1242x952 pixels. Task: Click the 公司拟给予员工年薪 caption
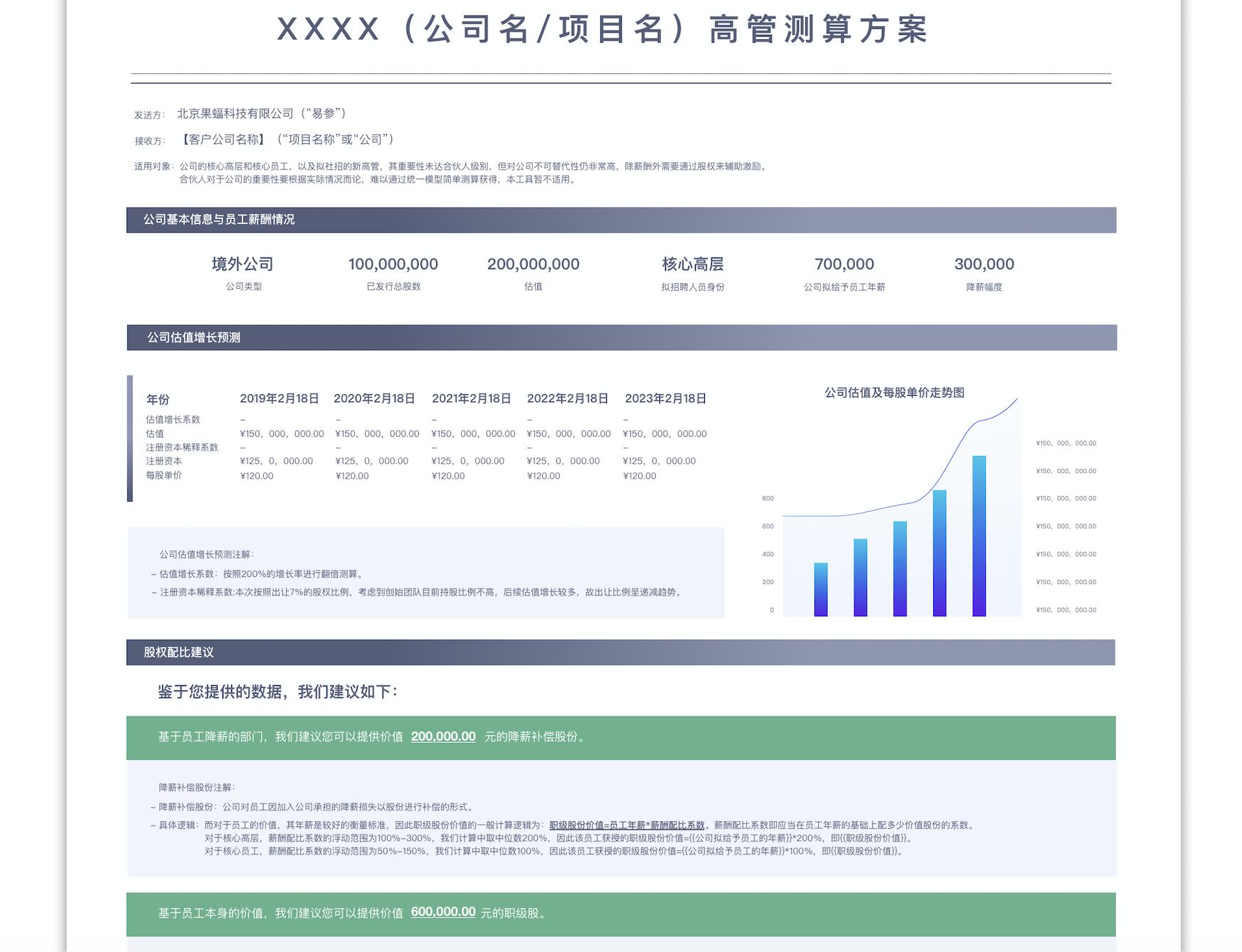coord(844,287)
